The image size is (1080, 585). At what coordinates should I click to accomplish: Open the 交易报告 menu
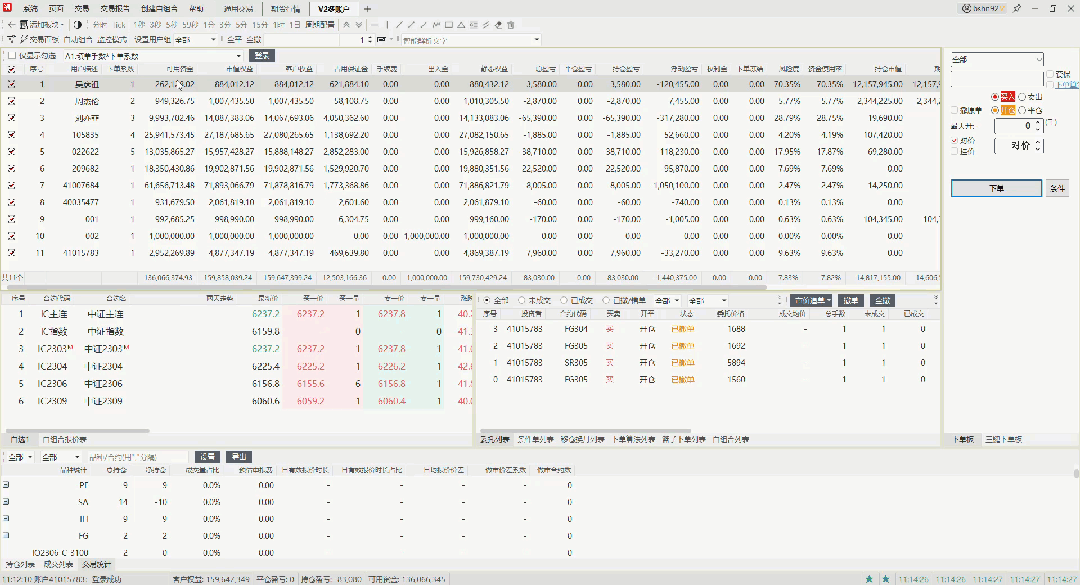click(x=114, y=9)
